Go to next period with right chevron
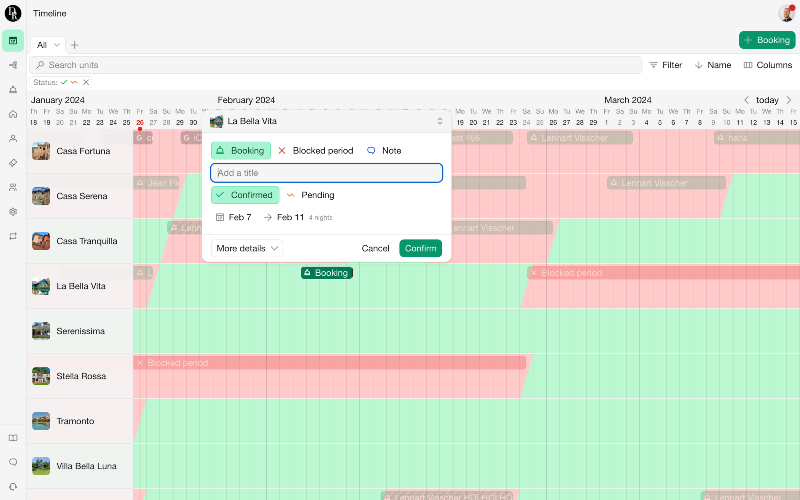Viewport: 800px width, 500px height. [789, 100]
